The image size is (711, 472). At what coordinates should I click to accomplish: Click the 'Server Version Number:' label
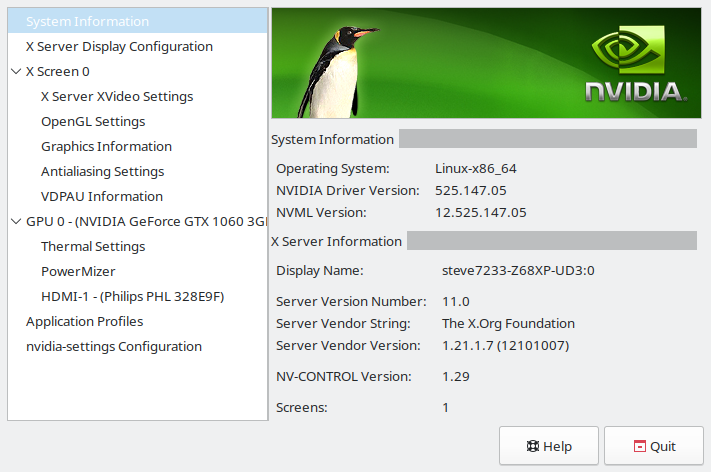pyautogui.click(x=351, y=302)
